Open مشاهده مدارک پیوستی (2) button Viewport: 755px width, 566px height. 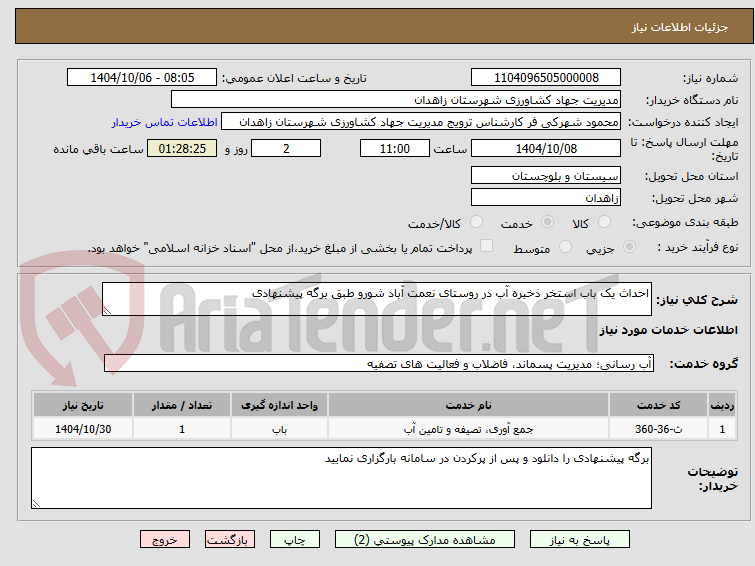coord(425,540)
